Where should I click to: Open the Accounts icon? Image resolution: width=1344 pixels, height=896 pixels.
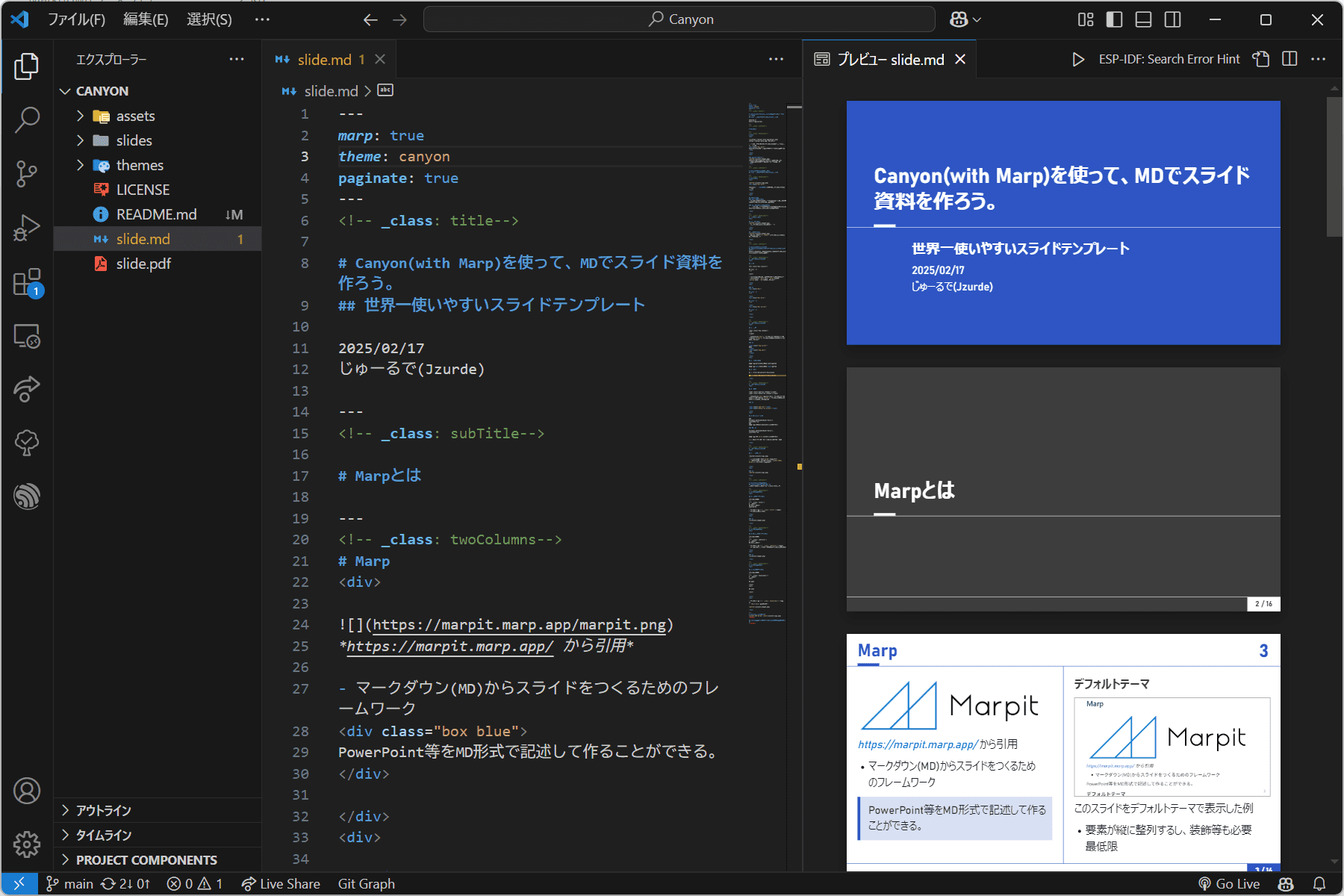pyautogui.click(x=27, y=791)
